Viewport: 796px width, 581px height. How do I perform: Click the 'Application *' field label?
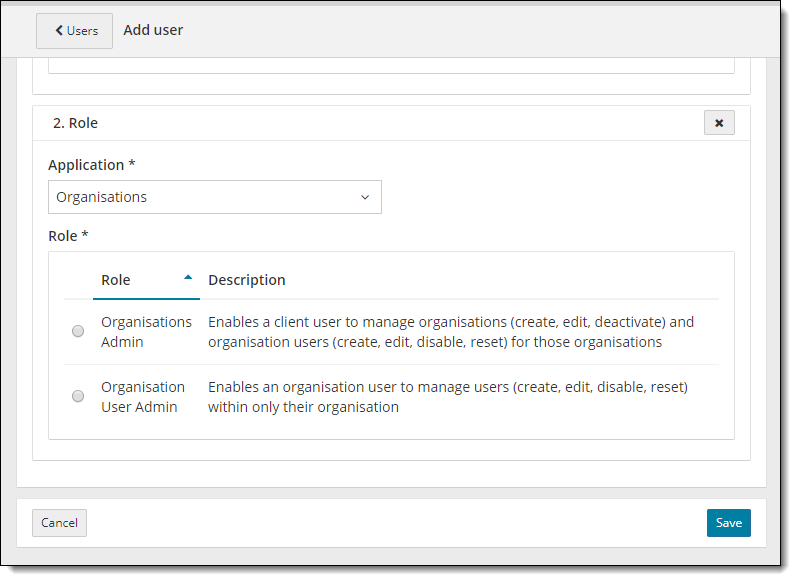(x=92, y=165)
